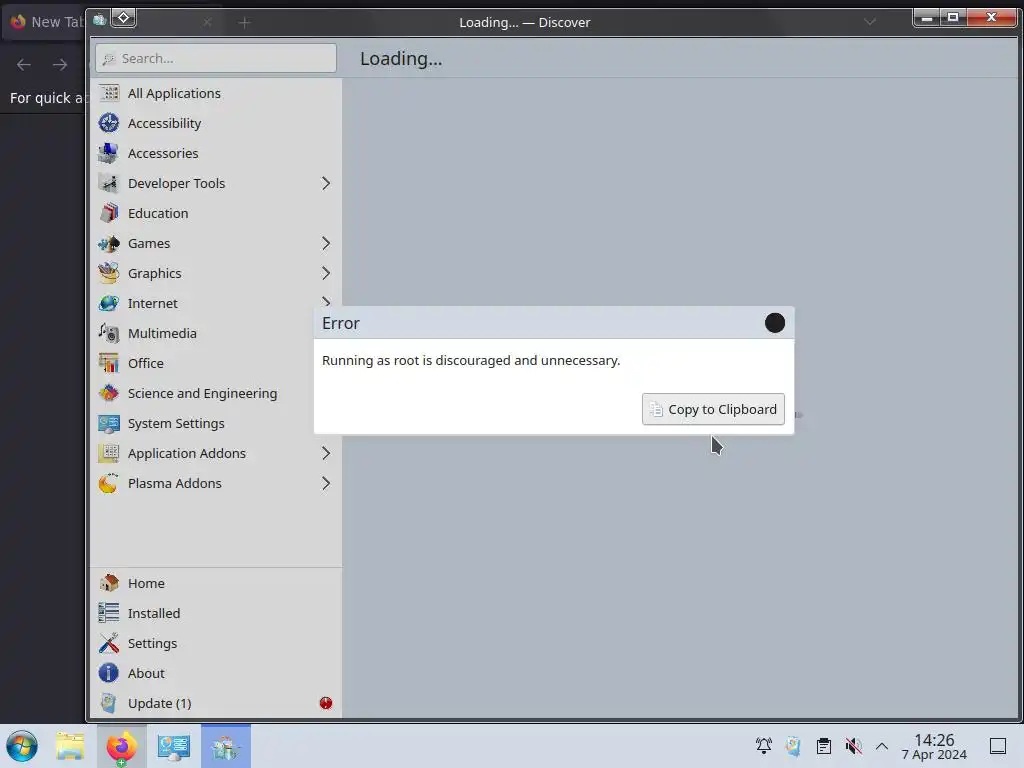Dismiss the Error message with round button
Screen dimensions: 1024x768
coord(775,323)
